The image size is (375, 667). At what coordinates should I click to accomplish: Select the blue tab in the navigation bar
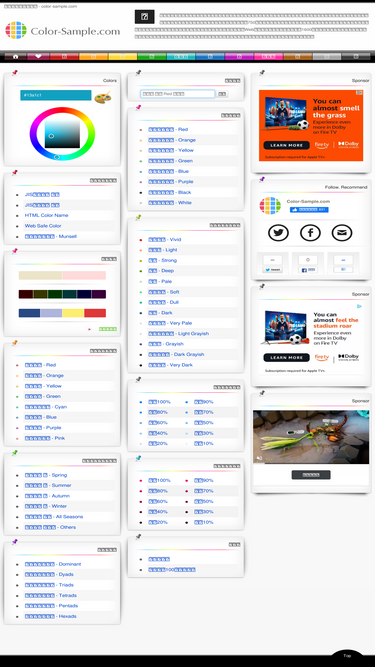coord(210,56)
